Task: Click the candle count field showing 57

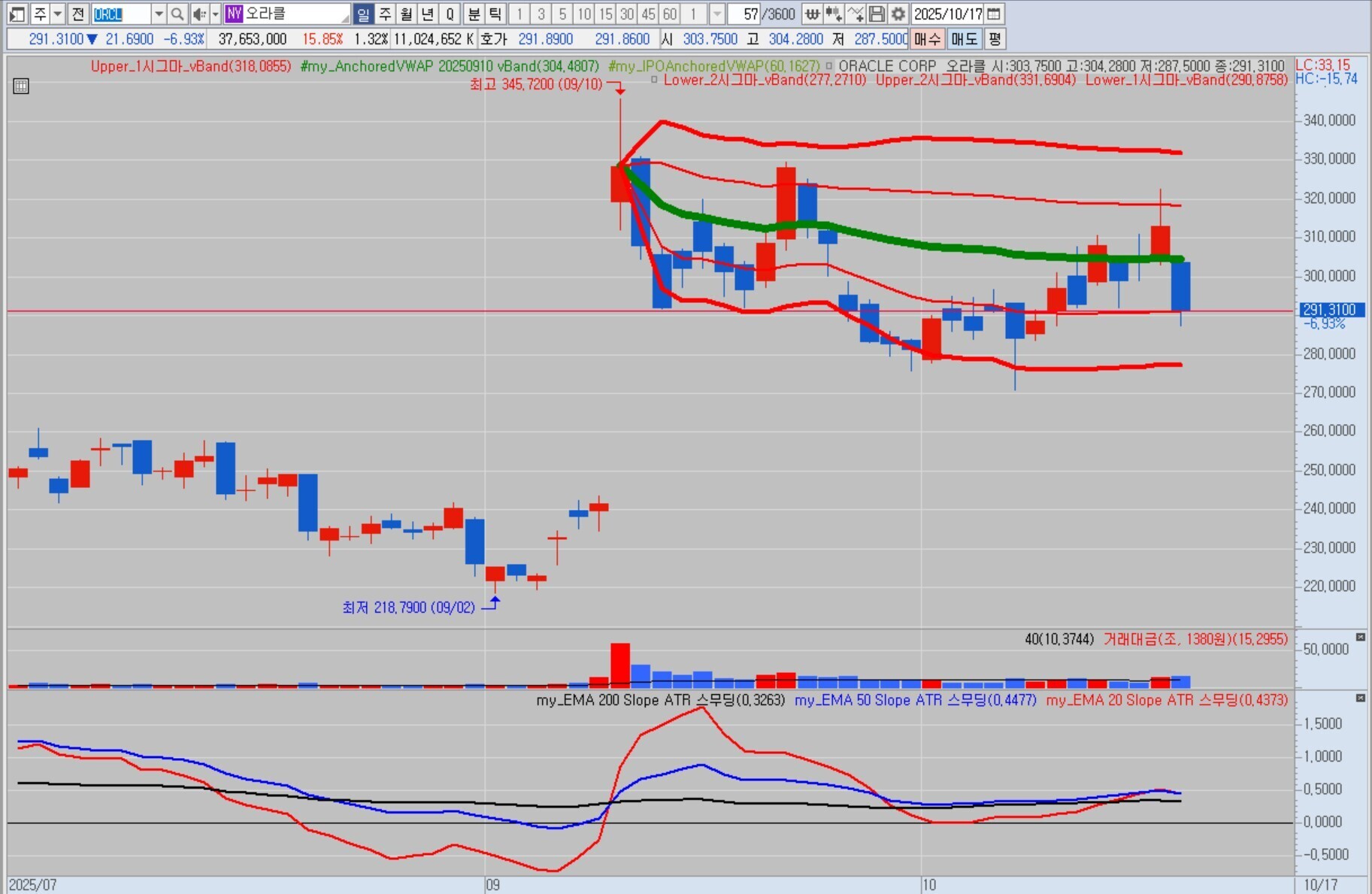Action: click(744, 14)
